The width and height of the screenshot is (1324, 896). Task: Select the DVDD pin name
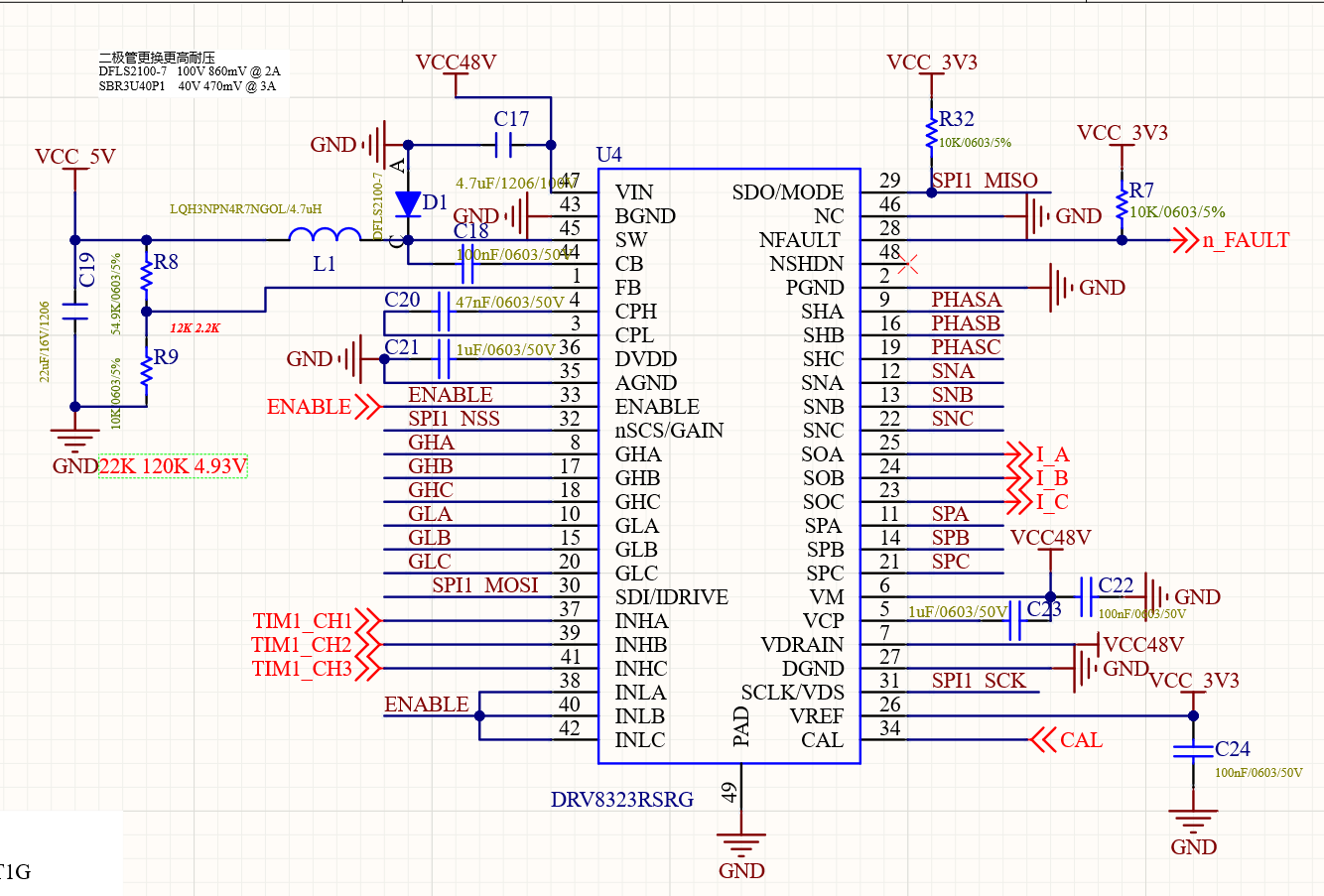(646, 359)
